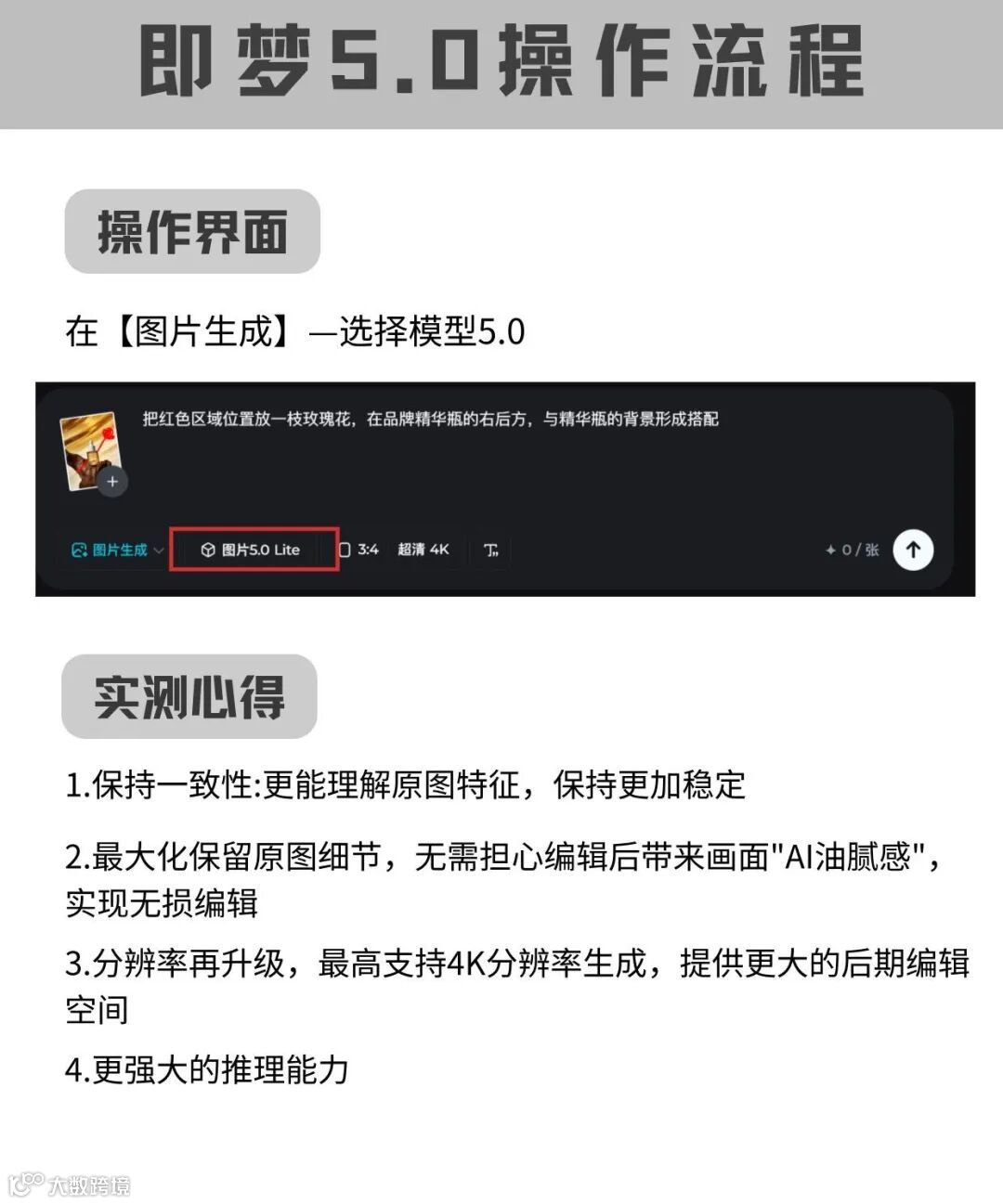Click the 大数跨境 watermark logo

(x=69, y=1184)
